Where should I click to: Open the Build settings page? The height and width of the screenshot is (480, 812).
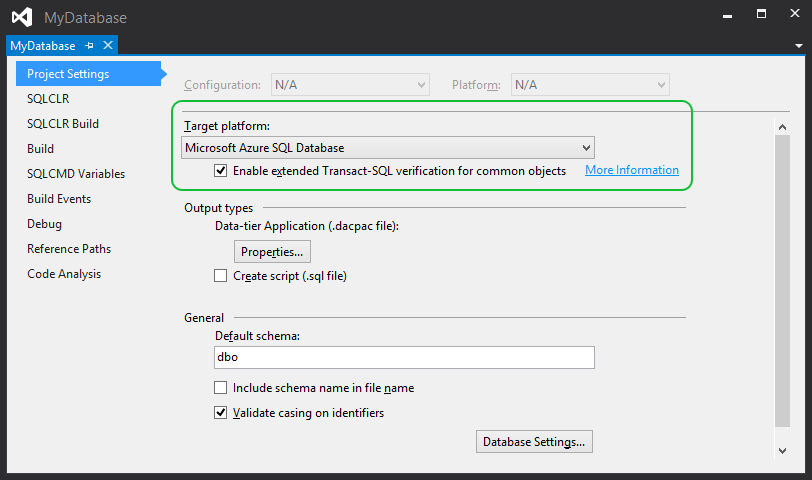click(40, 149)
